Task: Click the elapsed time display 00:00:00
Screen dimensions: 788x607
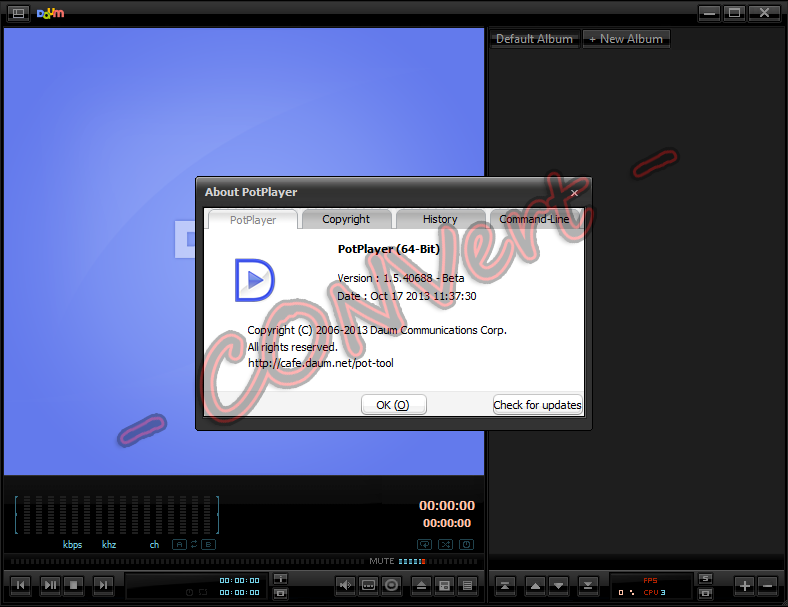Action: tap(447, 505)
